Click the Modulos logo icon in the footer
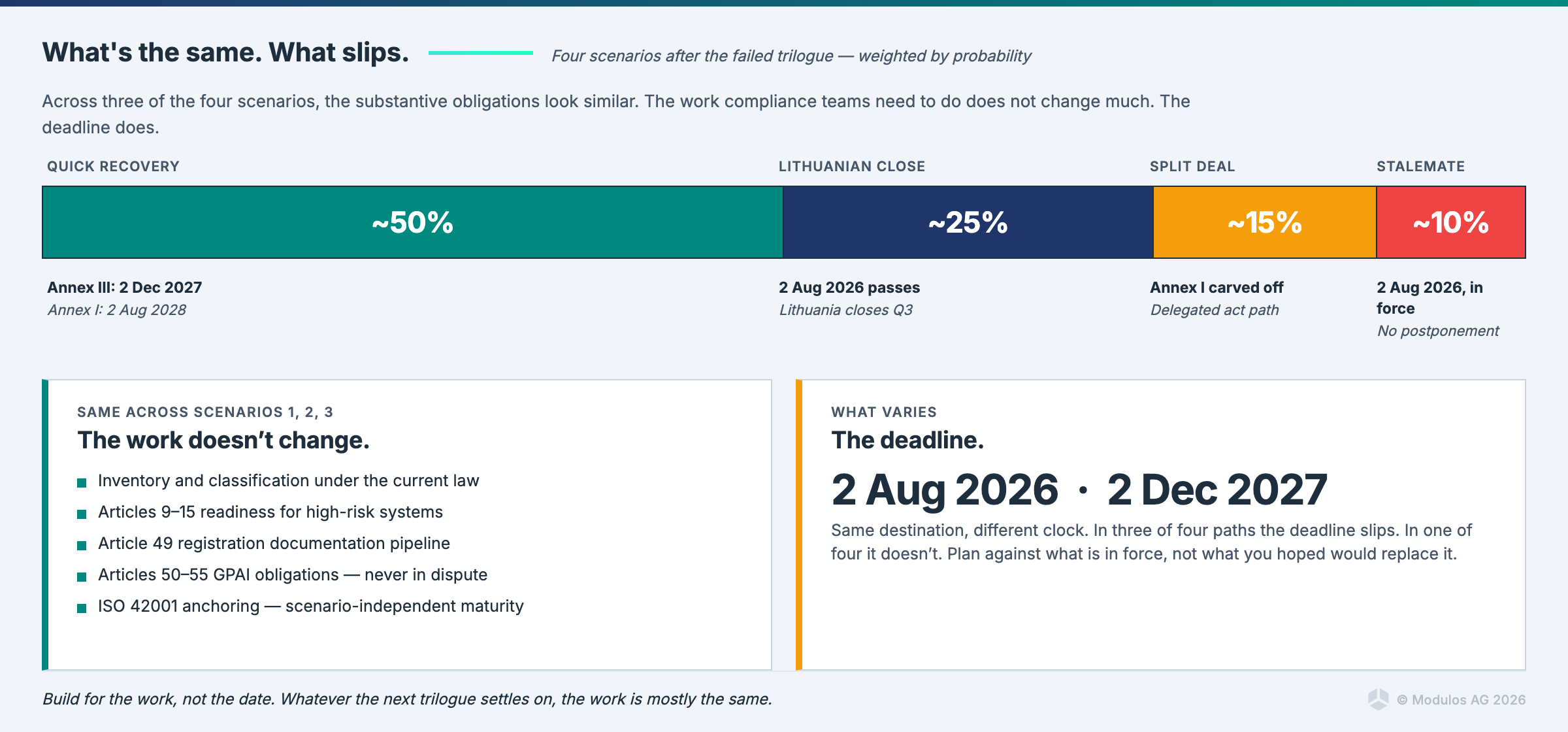Screen dimensions: 1568x732 [1379, 699]
